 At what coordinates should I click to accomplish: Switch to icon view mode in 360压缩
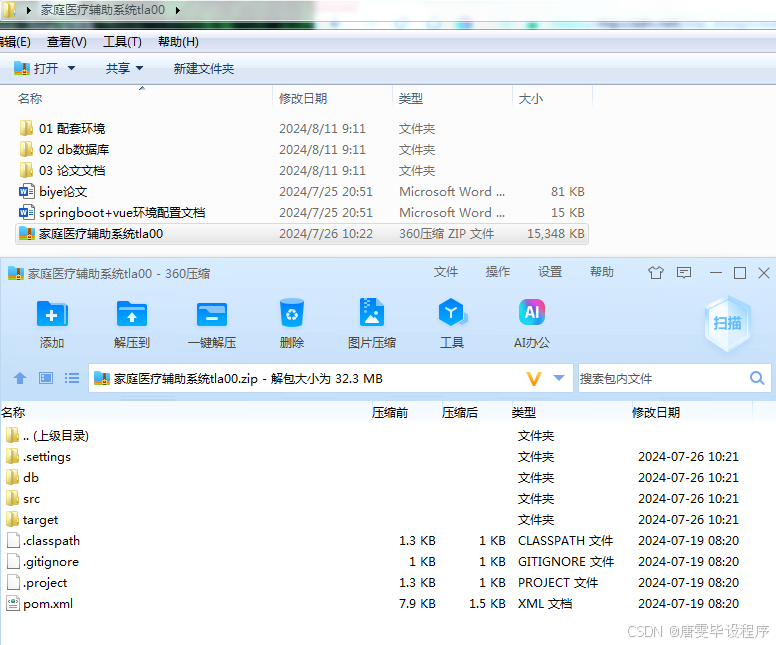46,379
